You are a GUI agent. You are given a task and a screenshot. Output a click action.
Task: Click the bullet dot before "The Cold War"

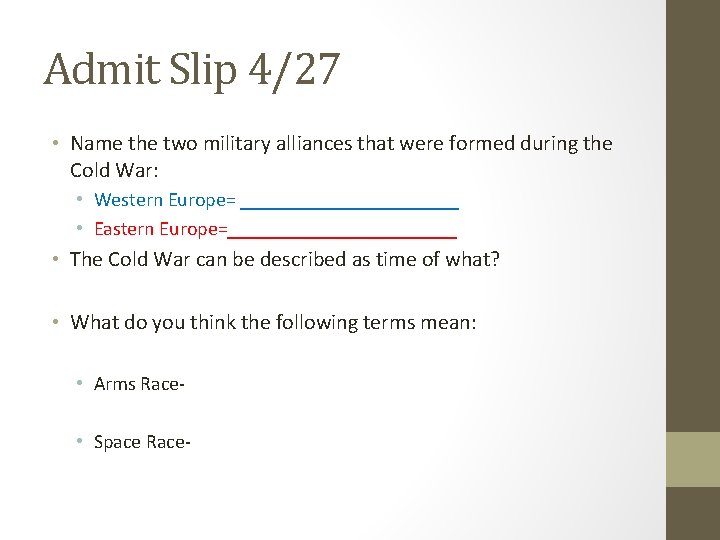point(57,260)
